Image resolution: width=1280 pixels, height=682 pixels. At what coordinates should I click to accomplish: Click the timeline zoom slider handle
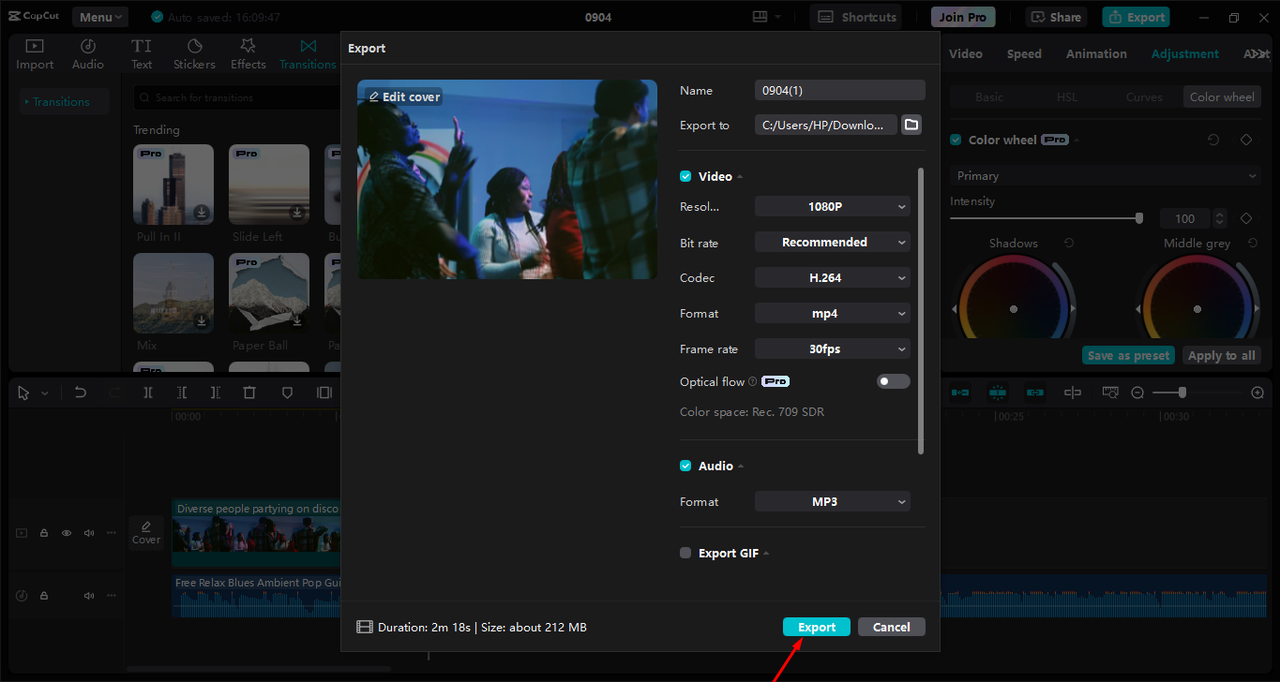click(1182, 393)
